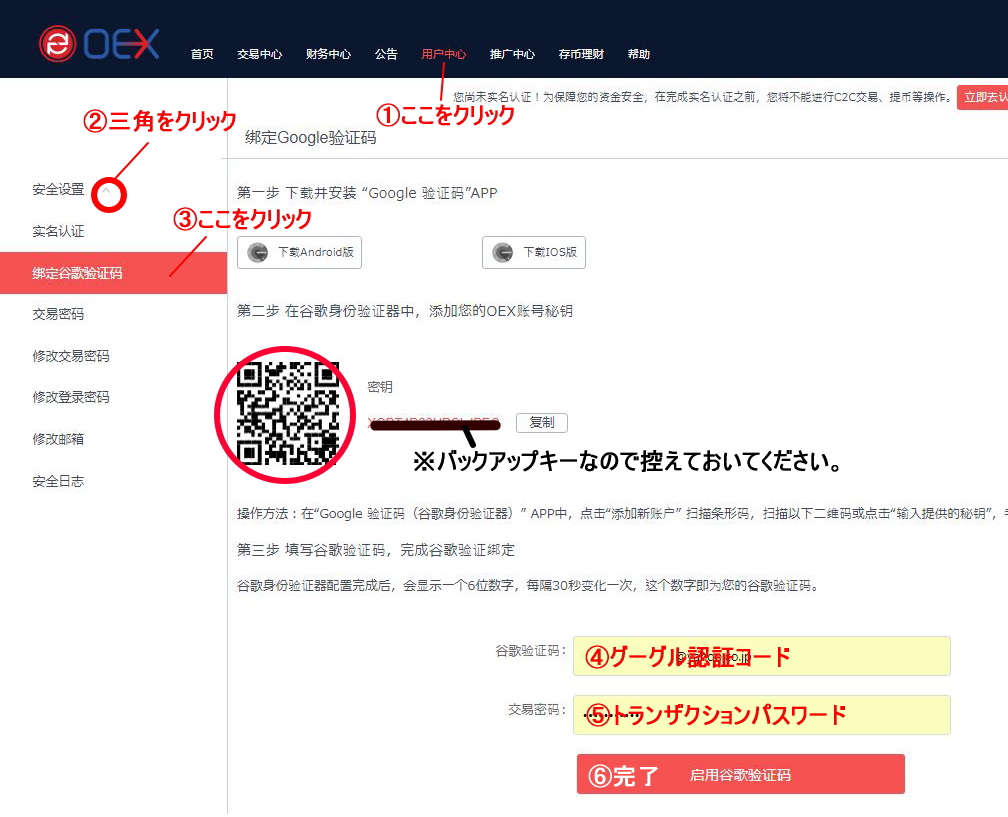Image resolution: width=1008 pixels, height=817 pixels.
Task: Go to 财务中心 in the navigation
Action: coord(328,55)
